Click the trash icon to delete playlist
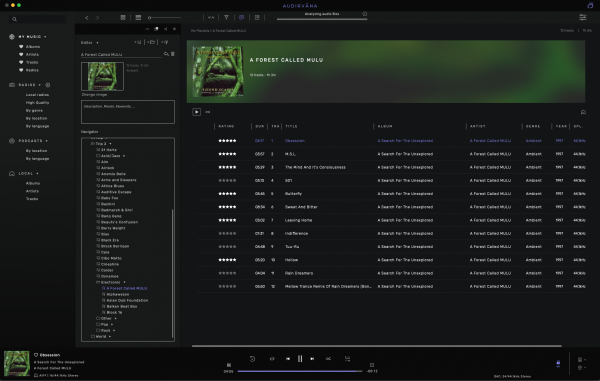The width and height of the screenshot is (600, 381). pos(173,54)
